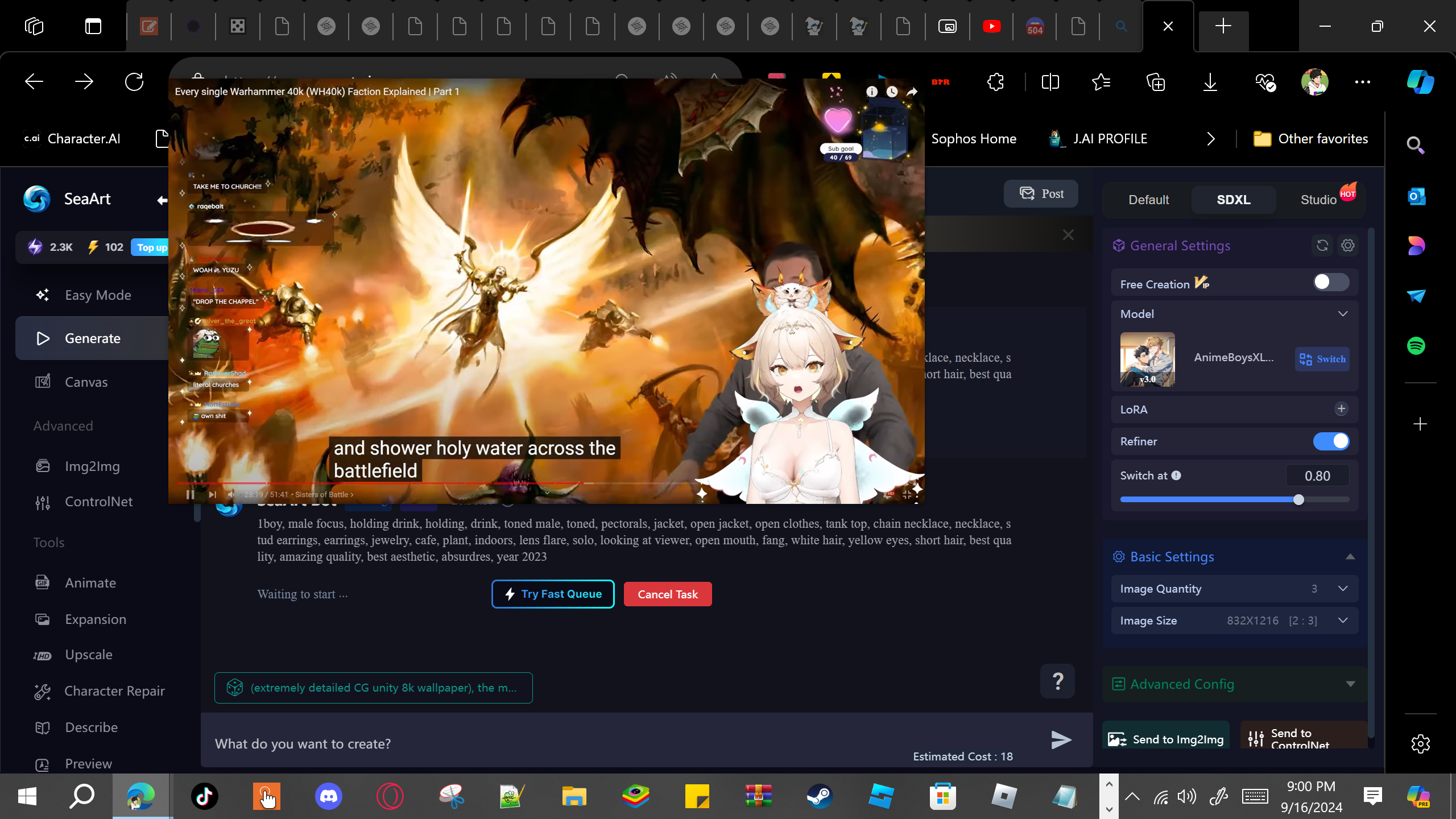
Task: Disable the Refiner toggle
Action: tap(1331, 441)
